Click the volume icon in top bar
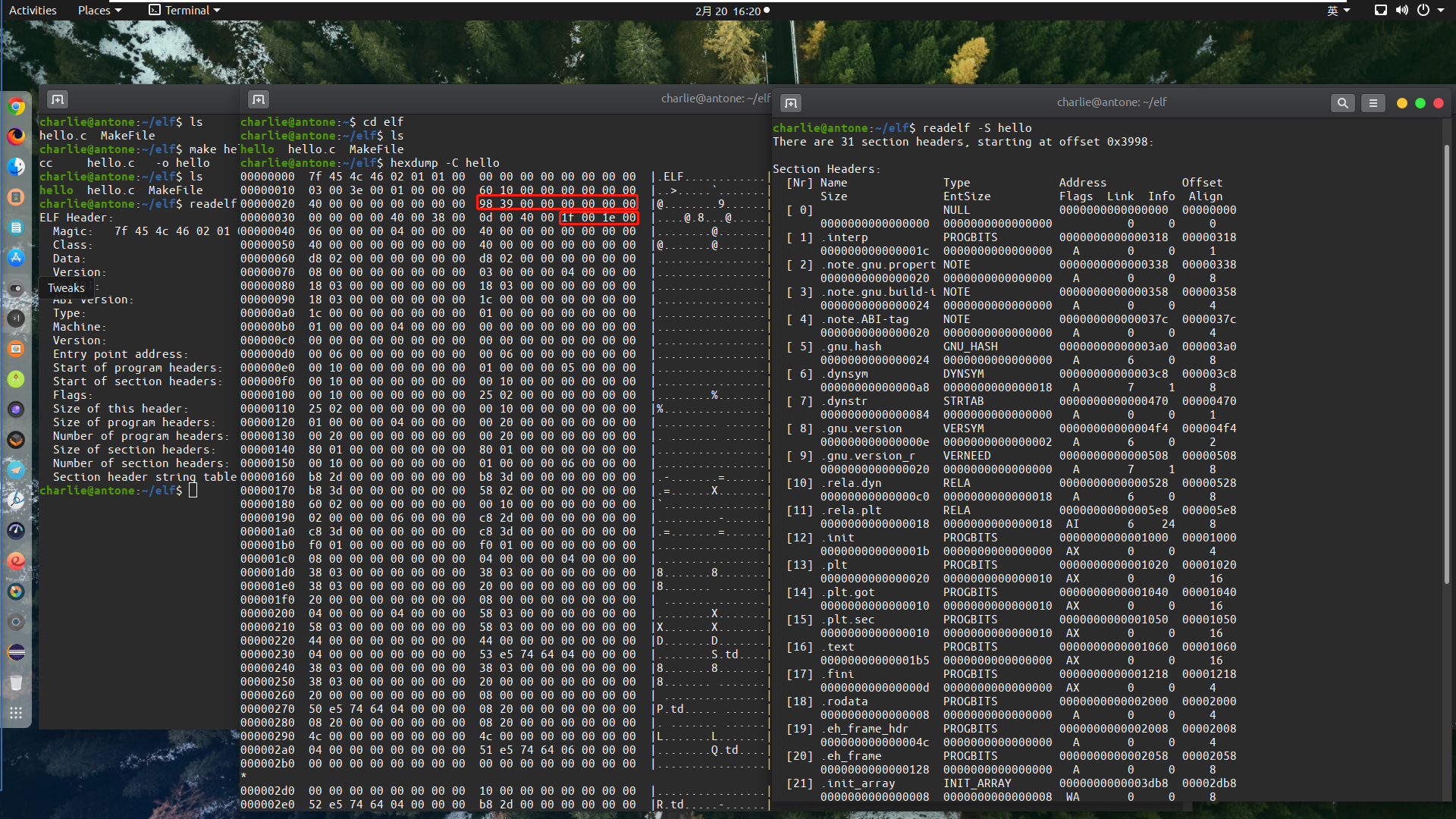The width and height of the screenshot is (1456, 819). pyautogui.click(x=1401, y=11)
